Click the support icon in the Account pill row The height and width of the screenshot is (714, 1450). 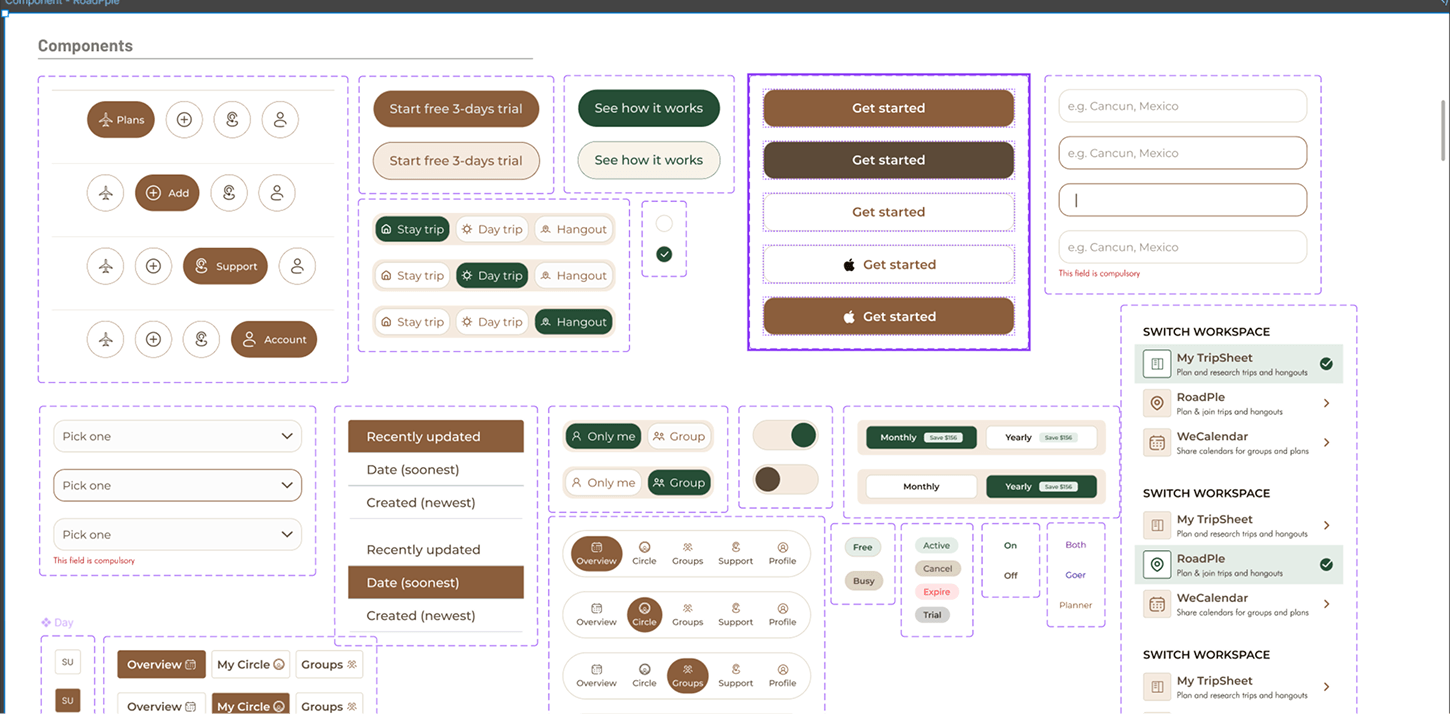point(201,339)
